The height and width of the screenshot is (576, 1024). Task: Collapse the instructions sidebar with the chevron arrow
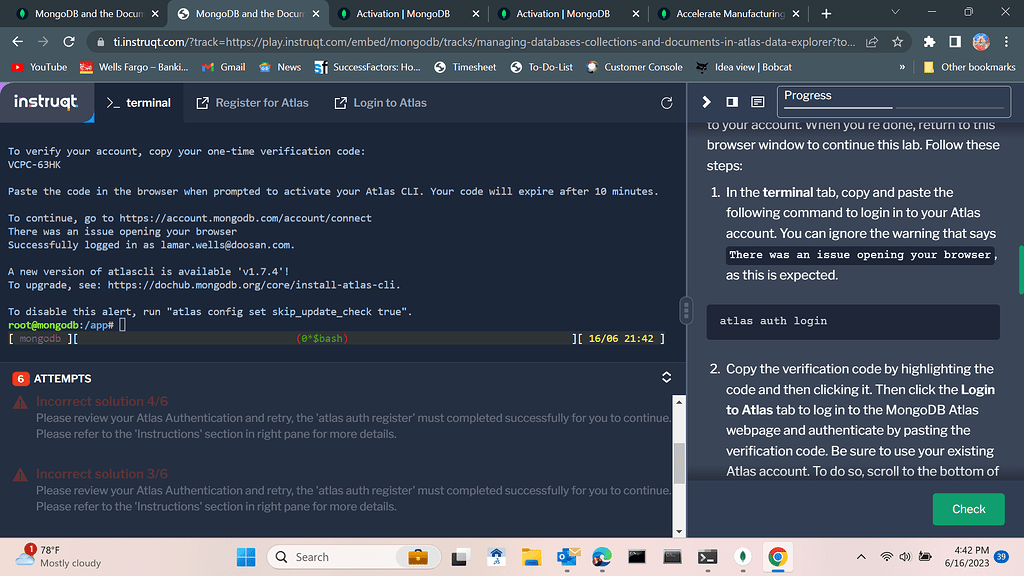tap(707, 102)
